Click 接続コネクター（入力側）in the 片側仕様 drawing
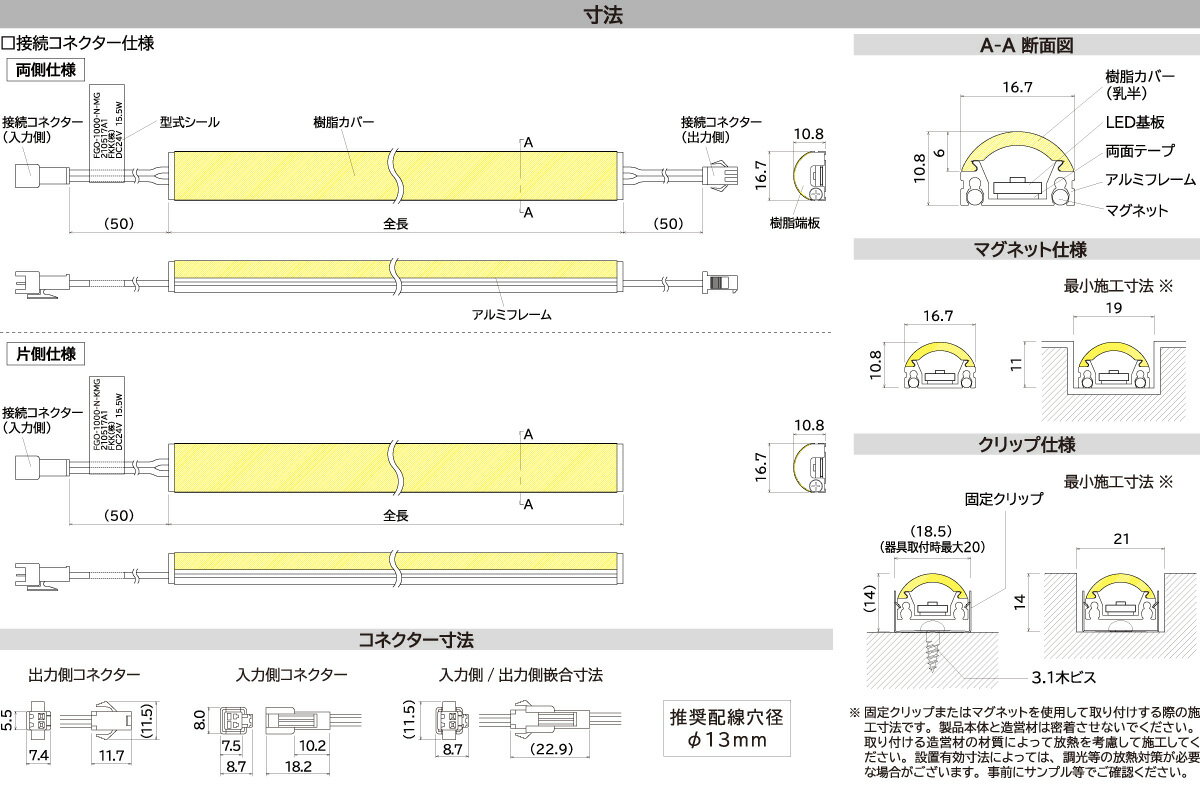Viewport: 1200px width, 793px height. coord(42,420)
